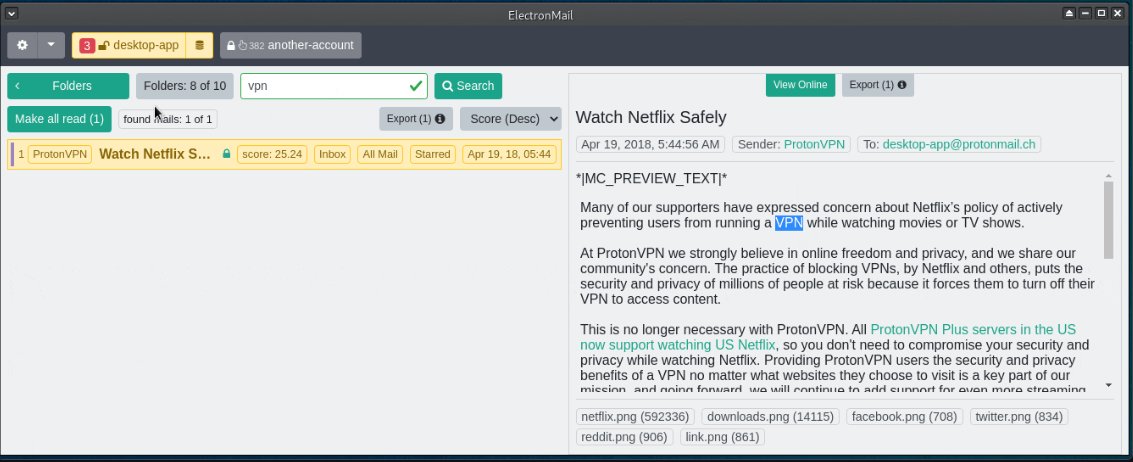Click the scroll up arrow in message body

[x=1108, y=176]
